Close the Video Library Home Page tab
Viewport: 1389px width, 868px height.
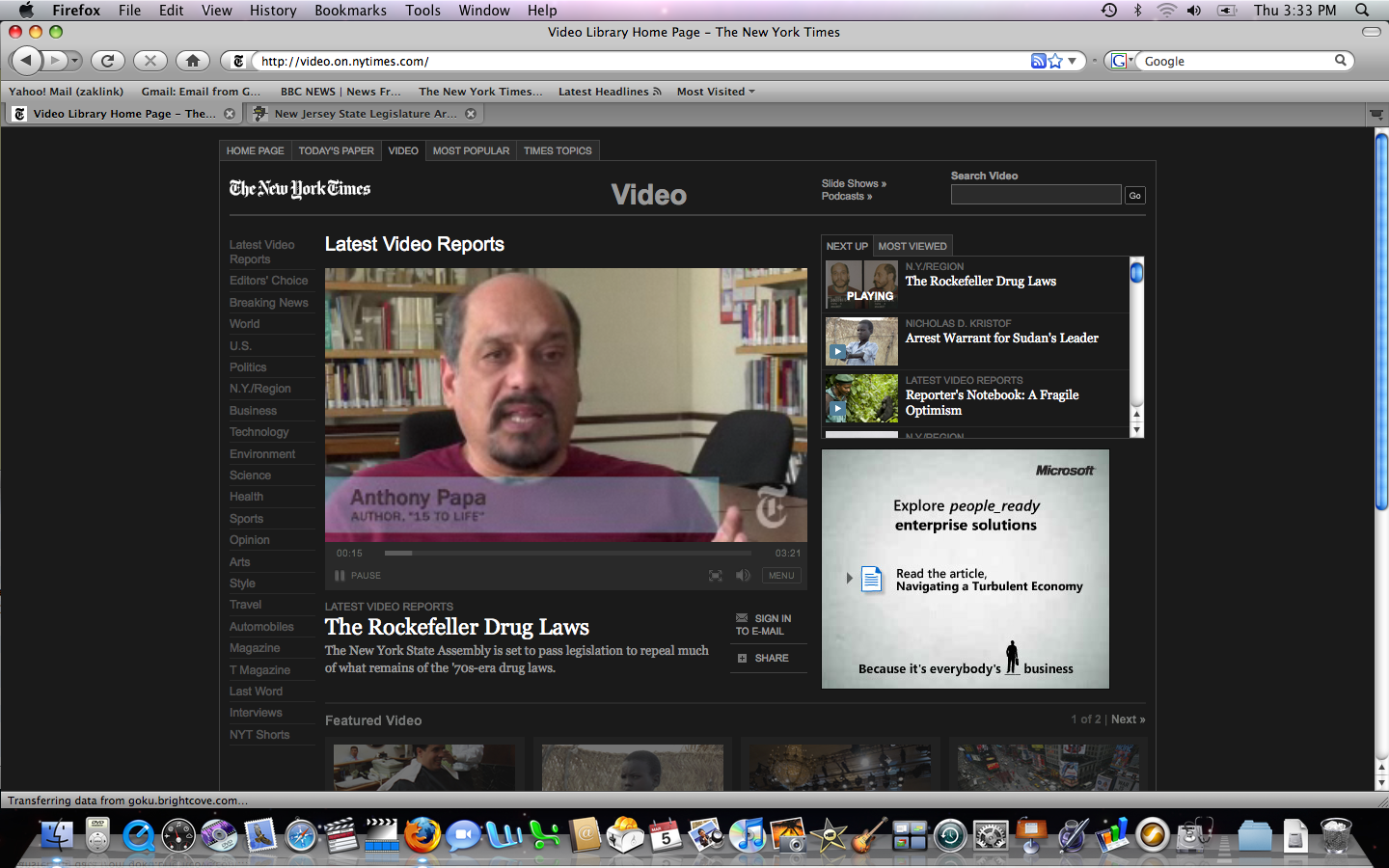pyautogui.click(x=230, y=114)
